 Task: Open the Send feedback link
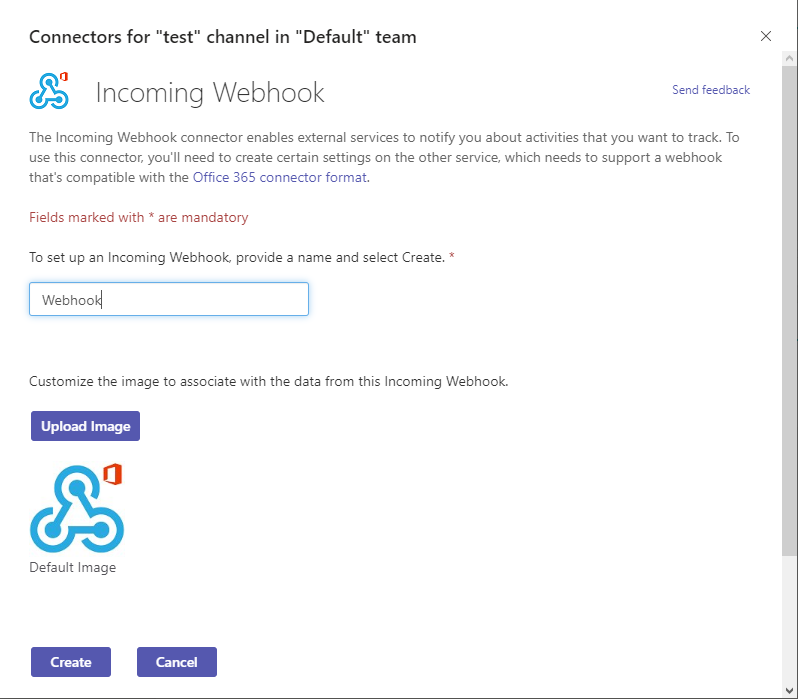coord(710,90)
